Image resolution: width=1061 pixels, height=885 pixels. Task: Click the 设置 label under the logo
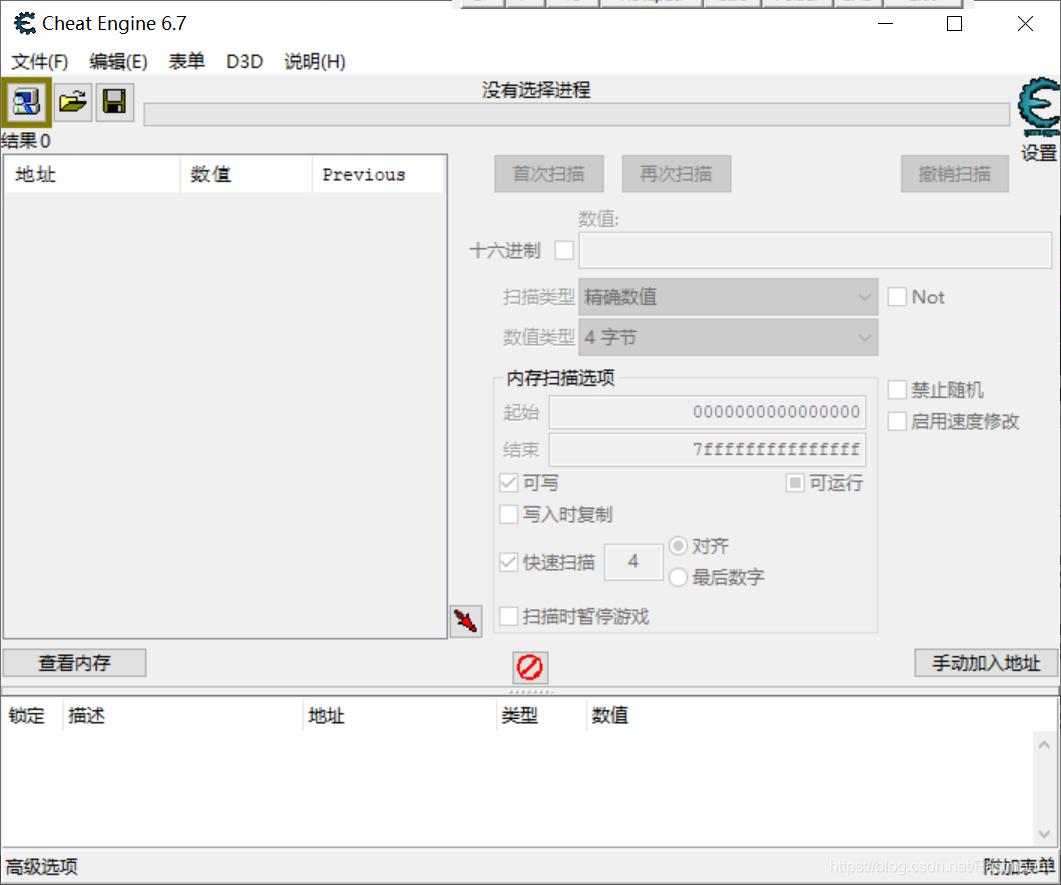tap(1039, 153)
